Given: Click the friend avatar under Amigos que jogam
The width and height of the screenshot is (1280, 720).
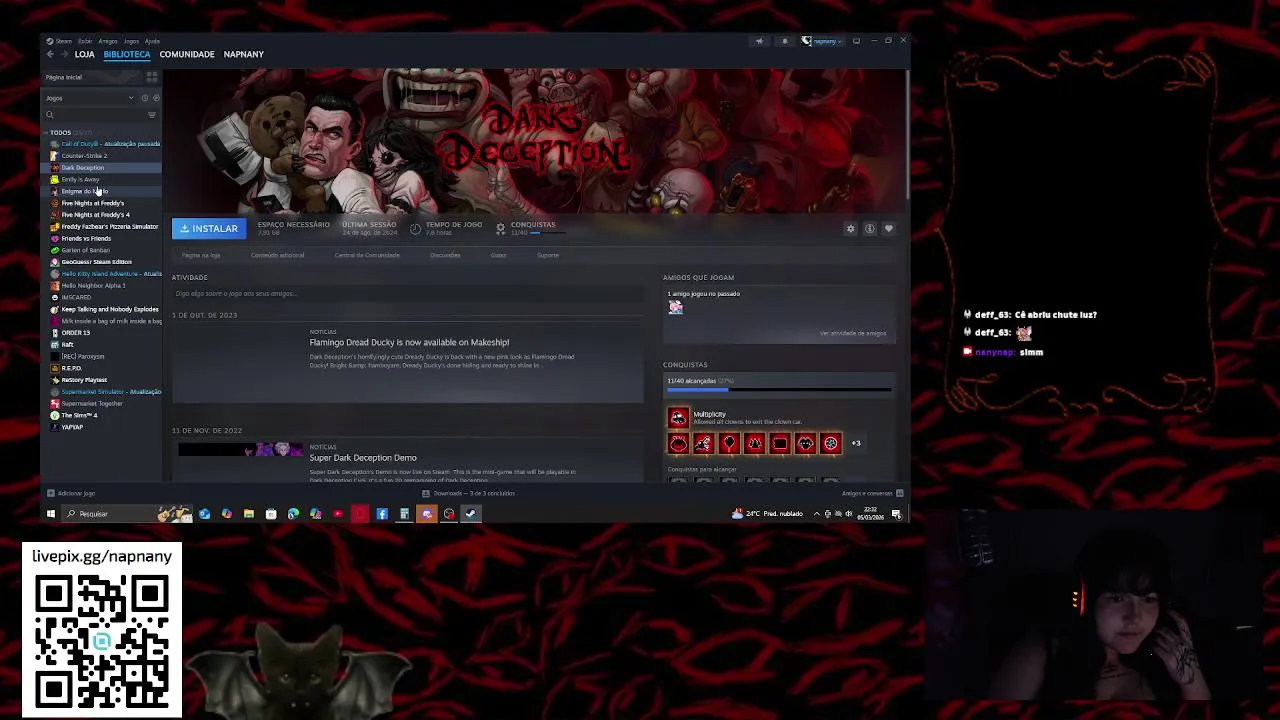Looking at the screenshot, I should [x=676, y=308].
